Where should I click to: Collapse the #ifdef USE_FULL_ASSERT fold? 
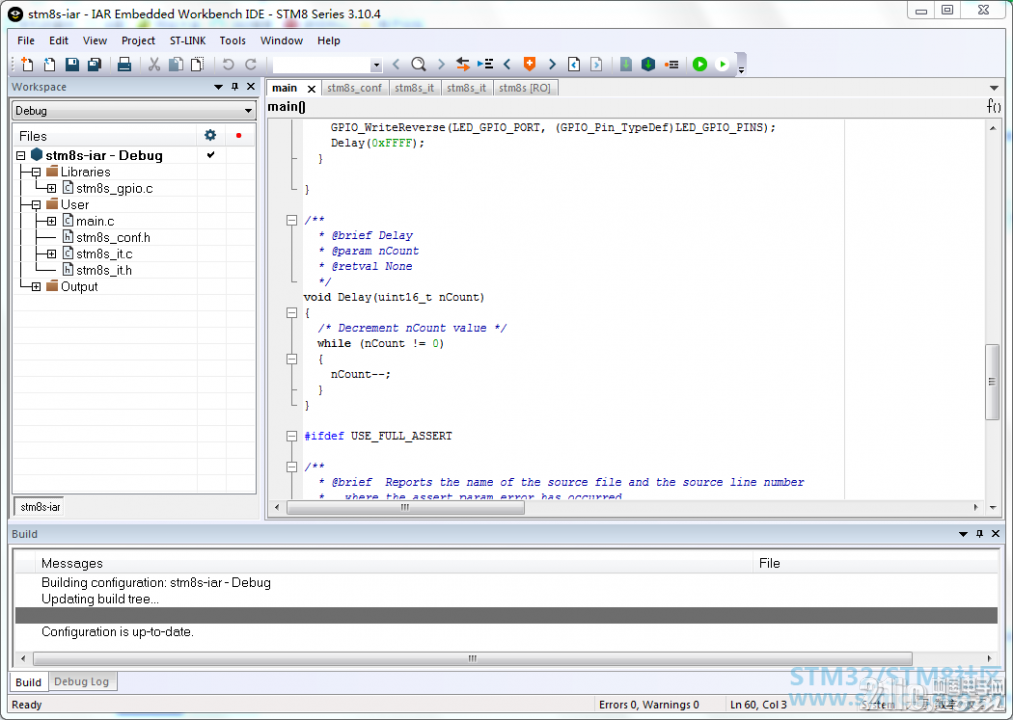click(292, 436)
